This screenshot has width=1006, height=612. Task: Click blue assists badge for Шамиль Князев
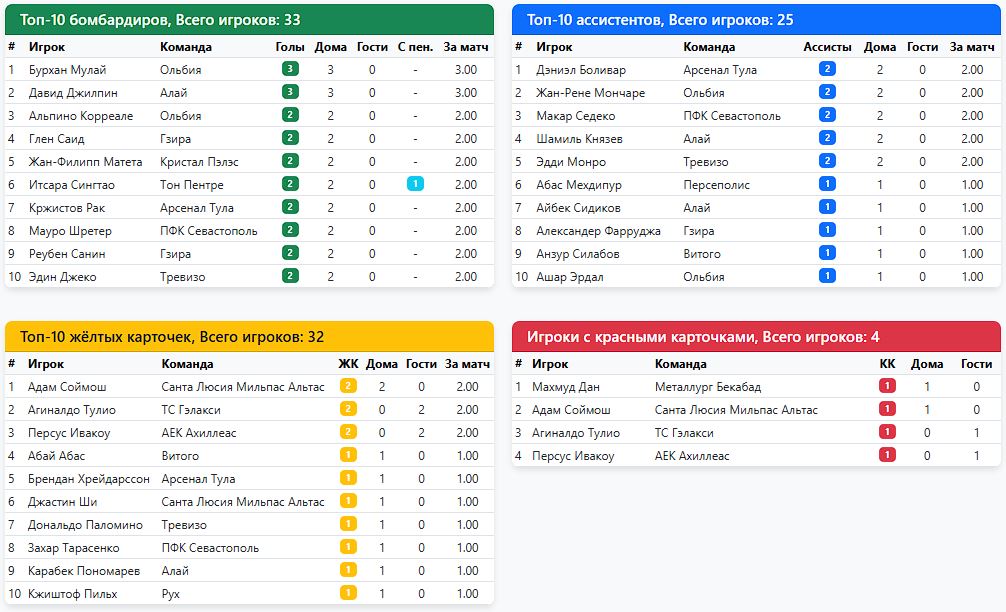827,138
